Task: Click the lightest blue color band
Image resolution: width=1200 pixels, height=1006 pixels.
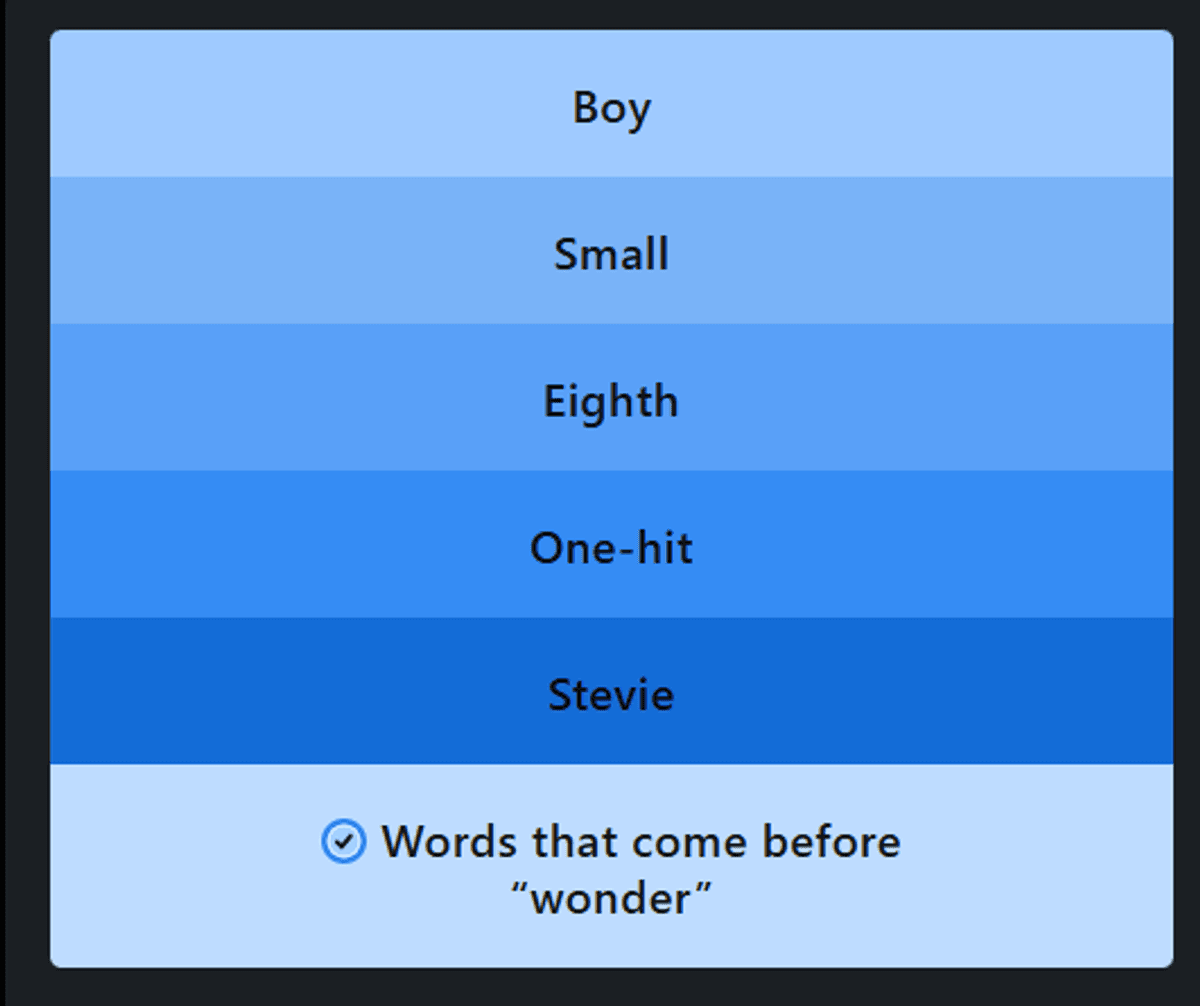Action: 300,105
